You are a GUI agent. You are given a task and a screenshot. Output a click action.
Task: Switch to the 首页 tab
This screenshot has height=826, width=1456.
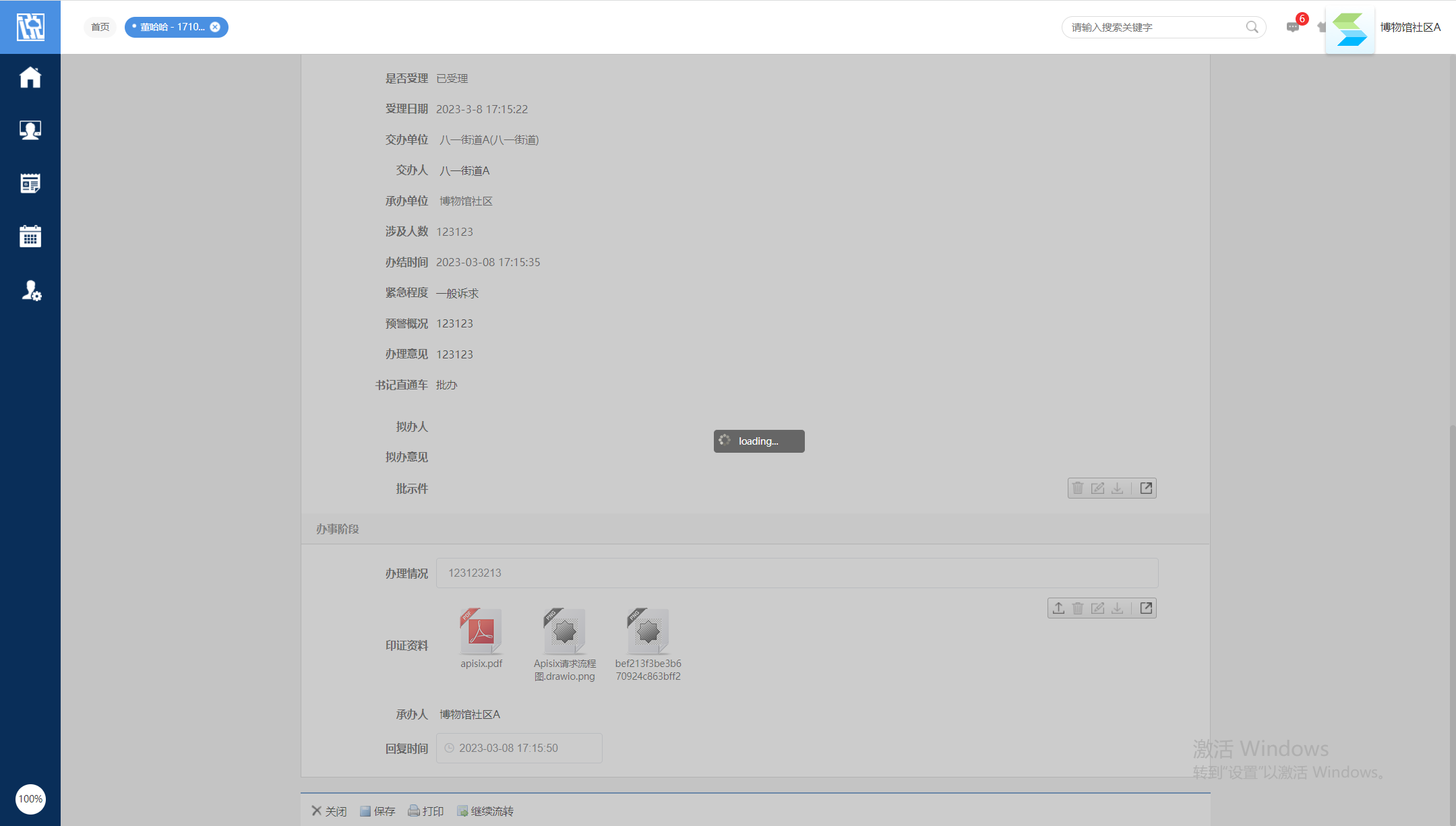point(100,27)
